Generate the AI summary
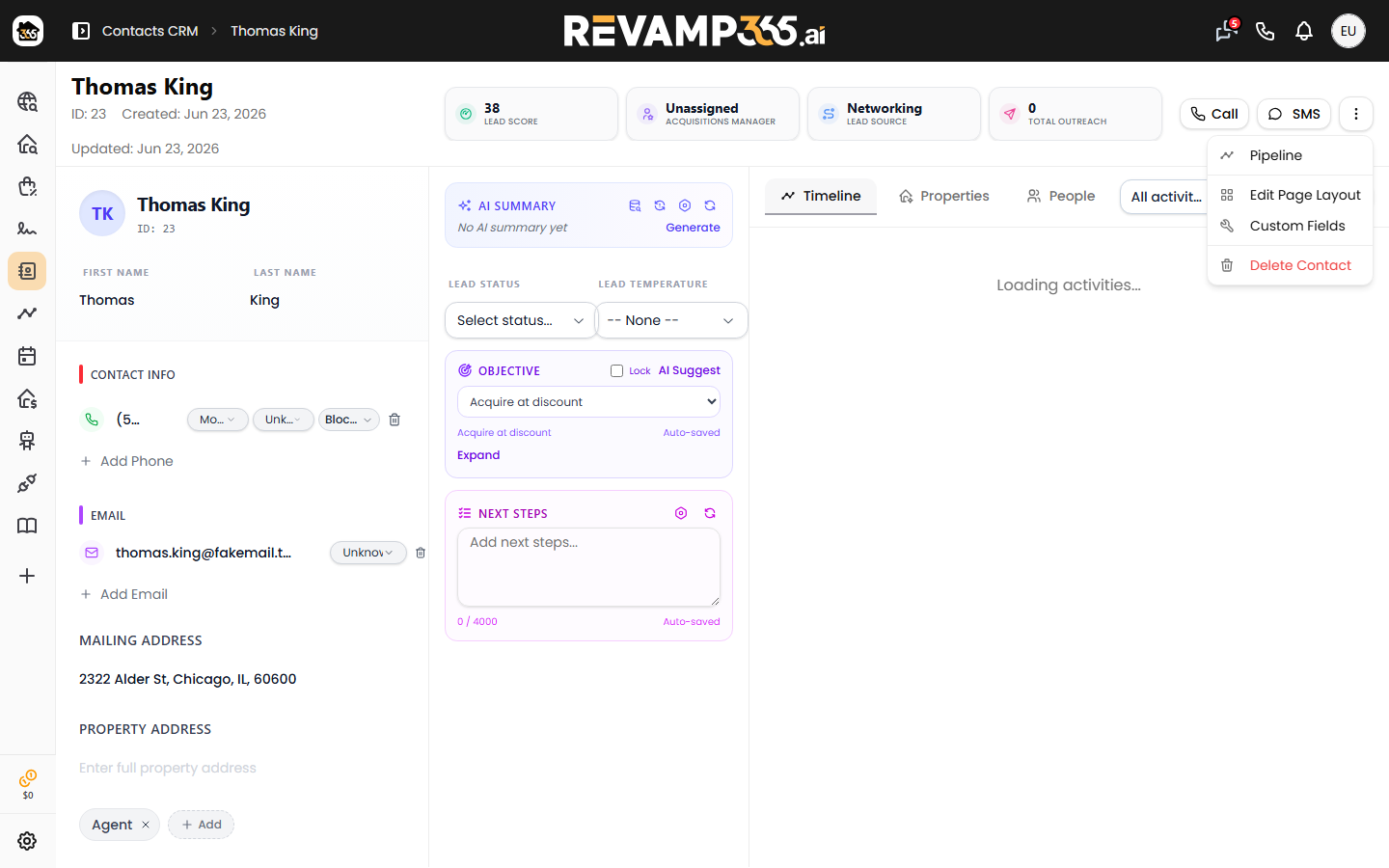This screenshot has height=868, width=1389. coord(693,228)
